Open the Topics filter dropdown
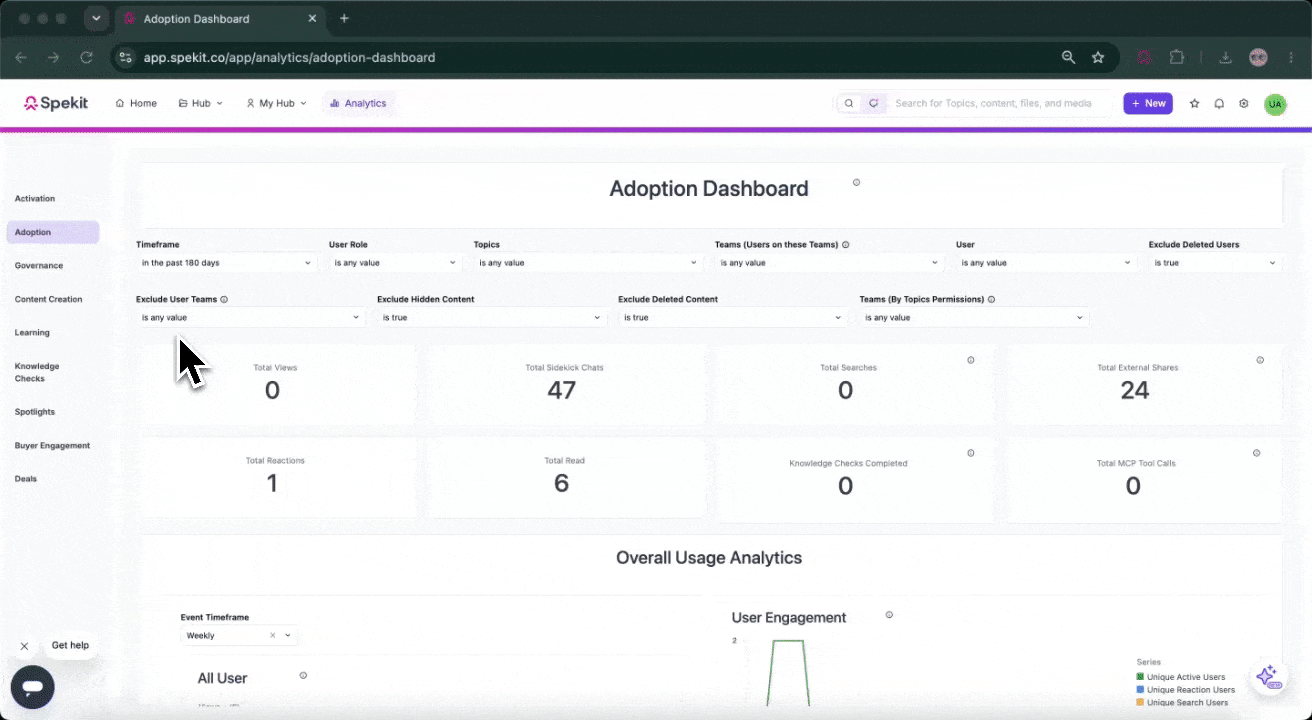Image resolution: width=1312 pixels, height=720 pixels. 588,263
